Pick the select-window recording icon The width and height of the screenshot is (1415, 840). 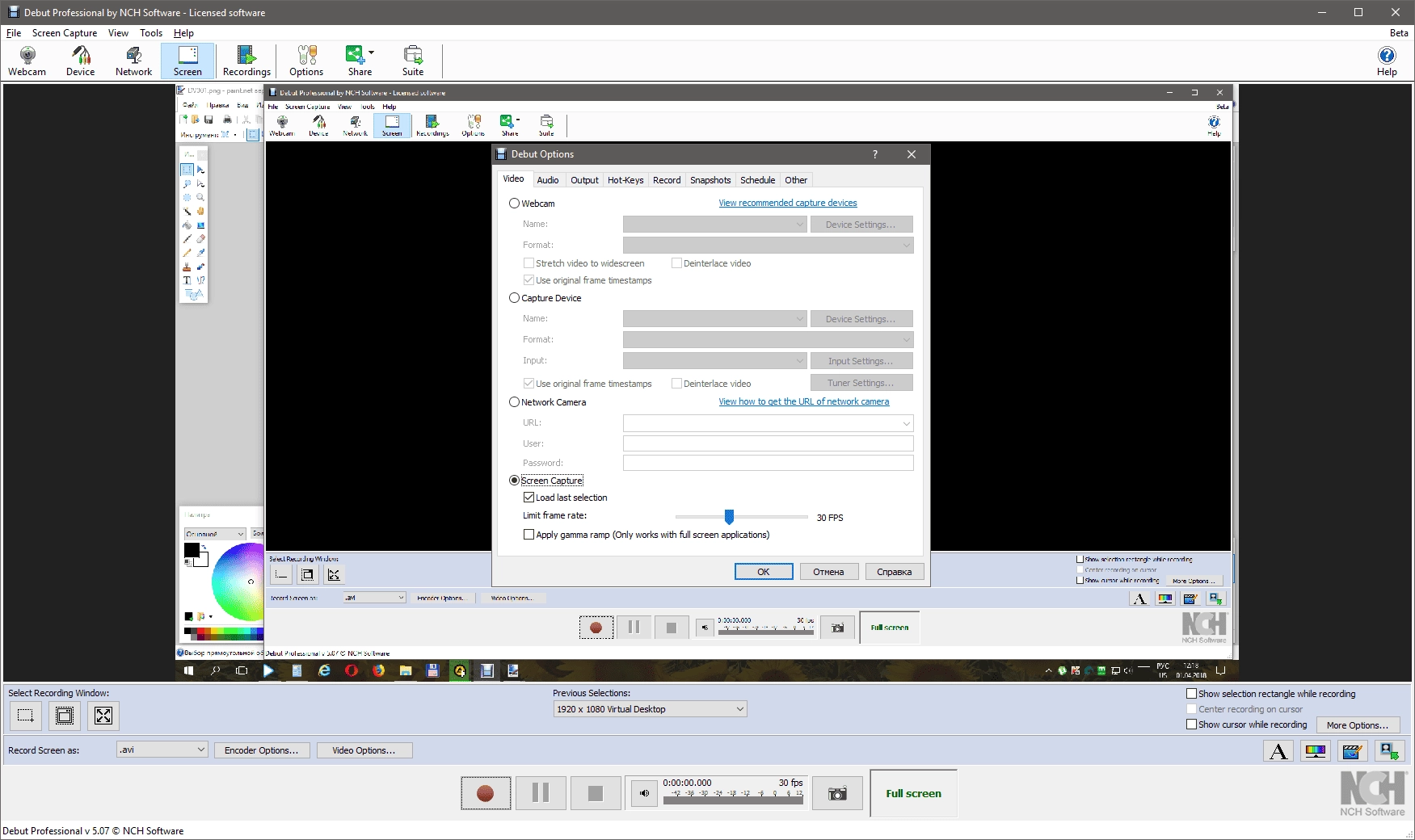point(65,716)
